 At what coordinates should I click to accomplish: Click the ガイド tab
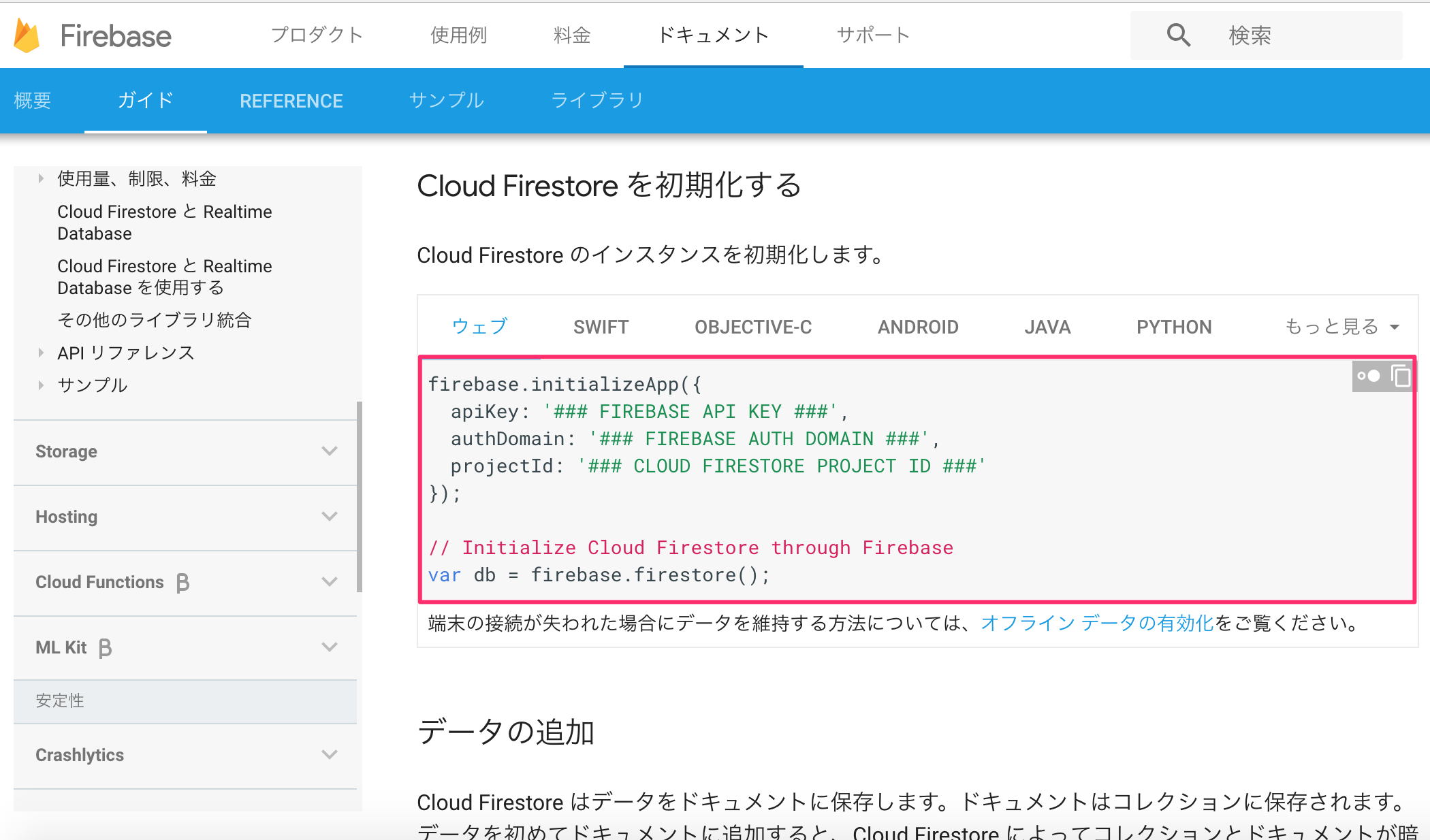pyautogui.click(x=143, y=100)
